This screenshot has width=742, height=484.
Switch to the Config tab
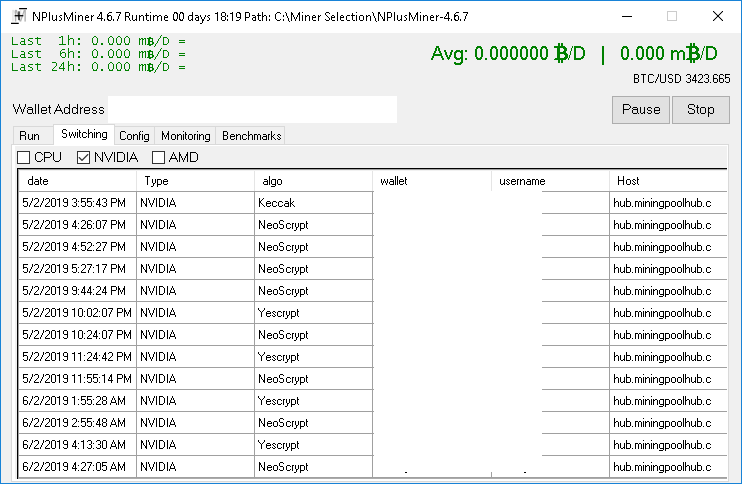point(134,136)
